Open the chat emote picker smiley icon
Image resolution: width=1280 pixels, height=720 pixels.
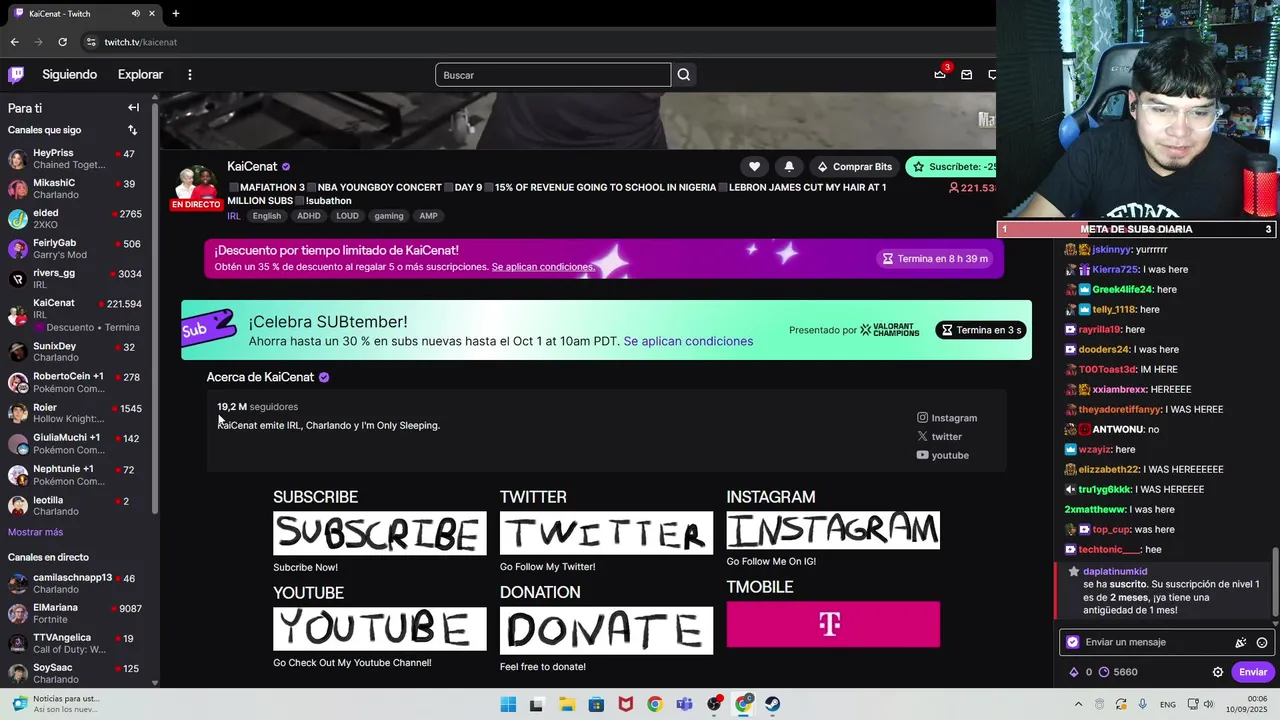tap(1262, 642)
